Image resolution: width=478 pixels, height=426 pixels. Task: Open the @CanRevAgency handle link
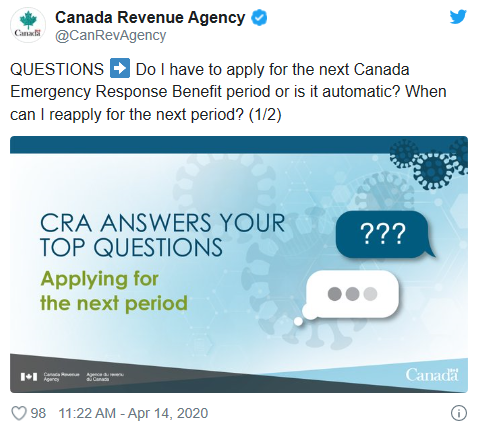click(x=111, y=35)
